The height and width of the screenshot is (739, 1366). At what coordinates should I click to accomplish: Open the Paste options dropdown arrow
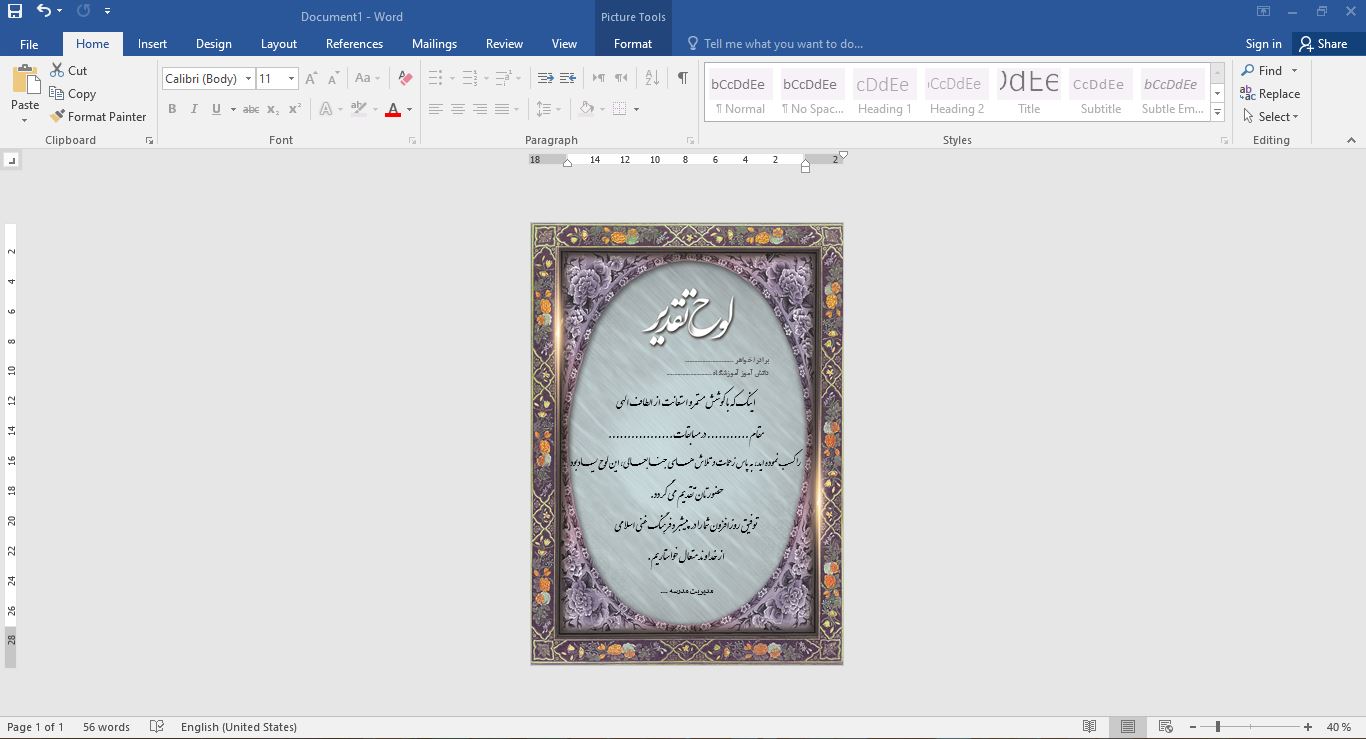(25, 121)
